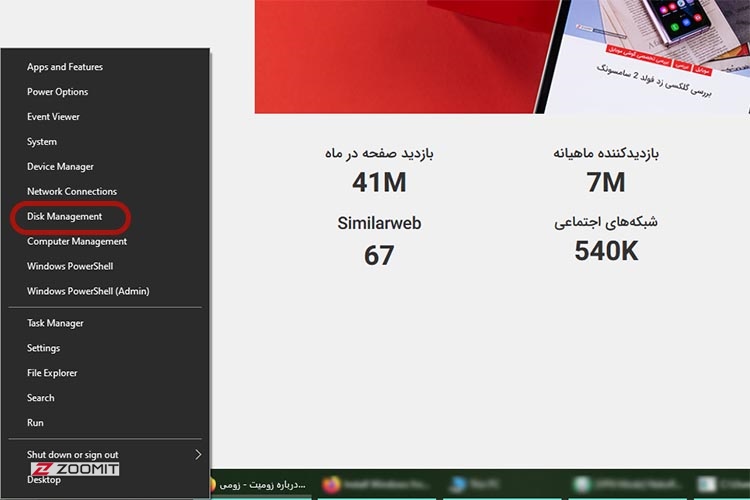Open Device Manager
The image size is (750, 500).
(60, 167)
